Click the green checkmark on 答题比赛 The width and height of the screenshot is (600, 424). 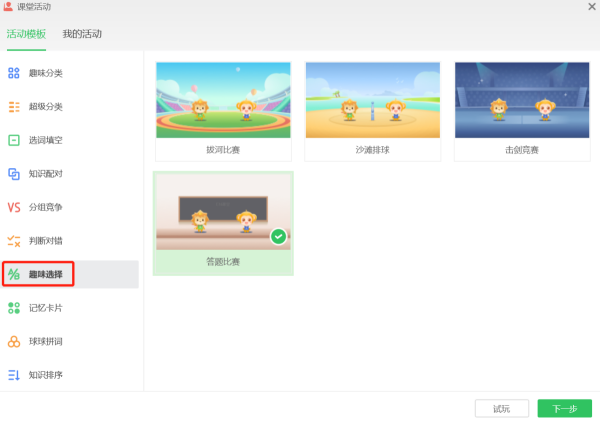(x=279, y=237)
